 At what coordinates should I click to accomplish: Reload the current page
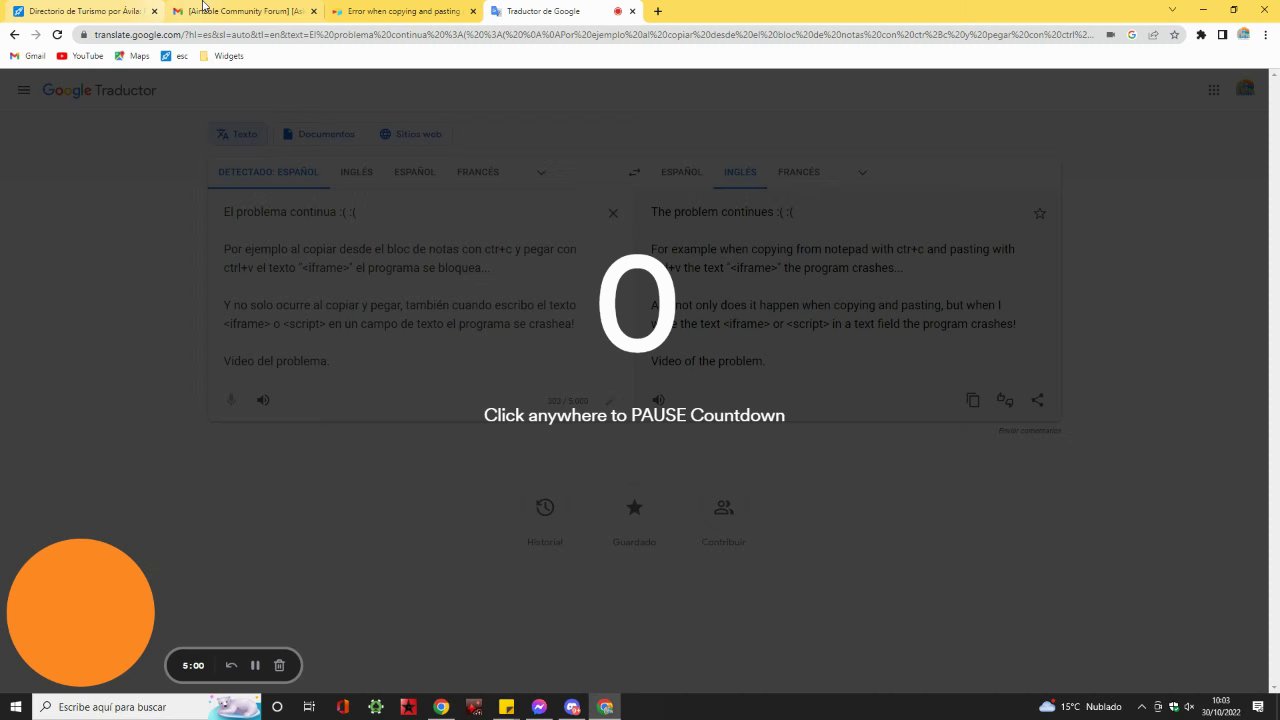58,34
